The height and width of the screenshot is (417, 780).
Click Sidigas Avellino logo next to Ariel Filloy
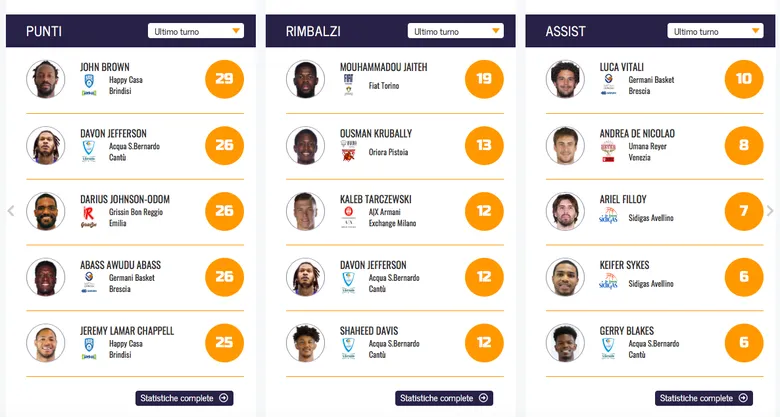coord(608,217)
